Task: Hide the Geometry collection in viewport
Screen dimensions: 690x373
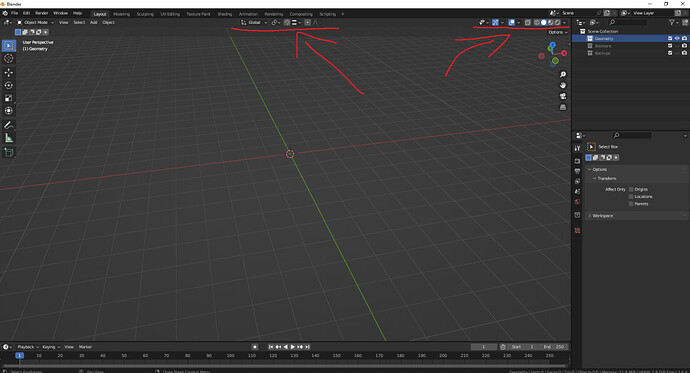Action: 677,39
